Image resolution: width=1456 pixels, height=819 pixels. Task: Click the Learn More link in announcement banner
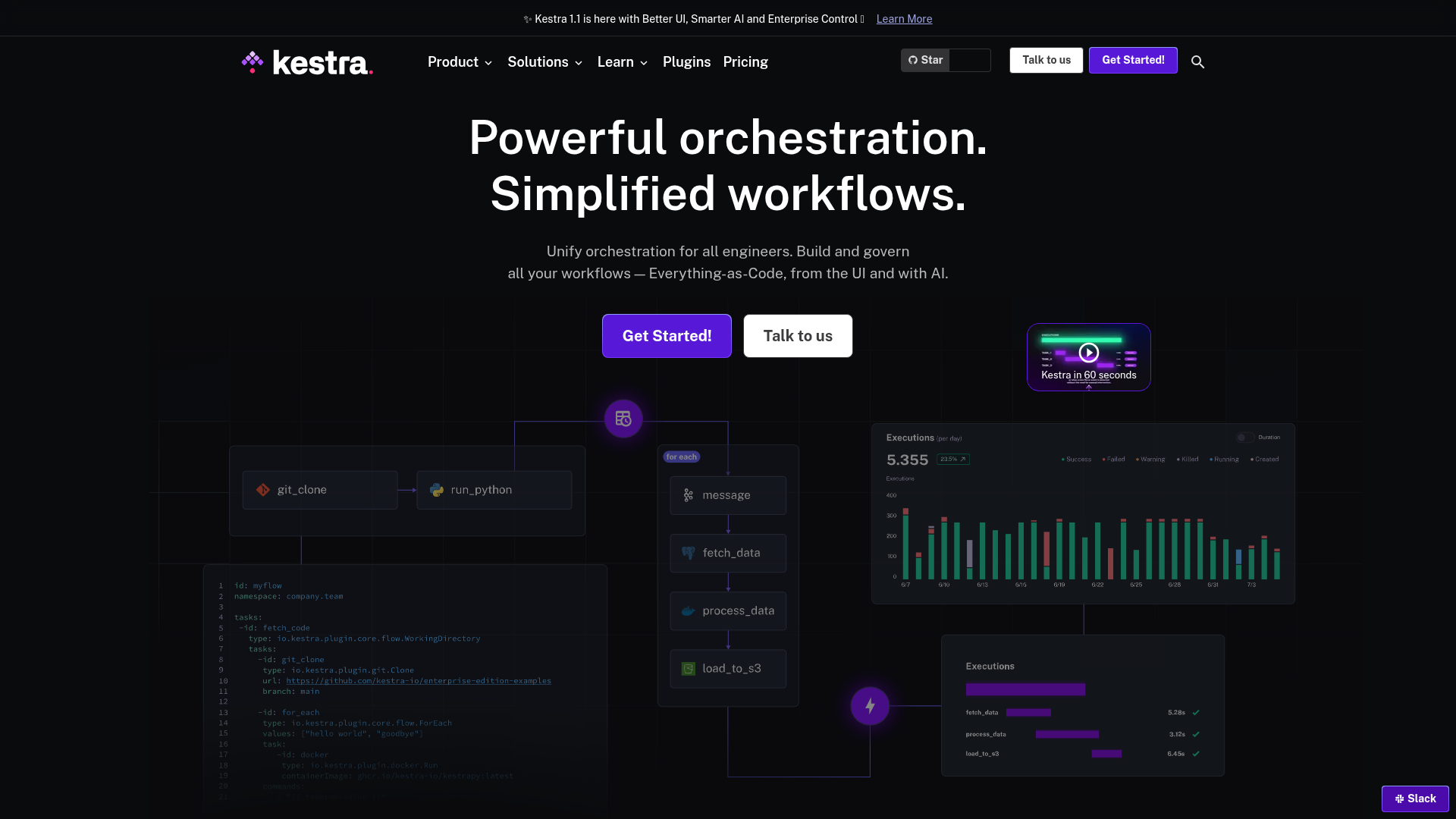903,18
